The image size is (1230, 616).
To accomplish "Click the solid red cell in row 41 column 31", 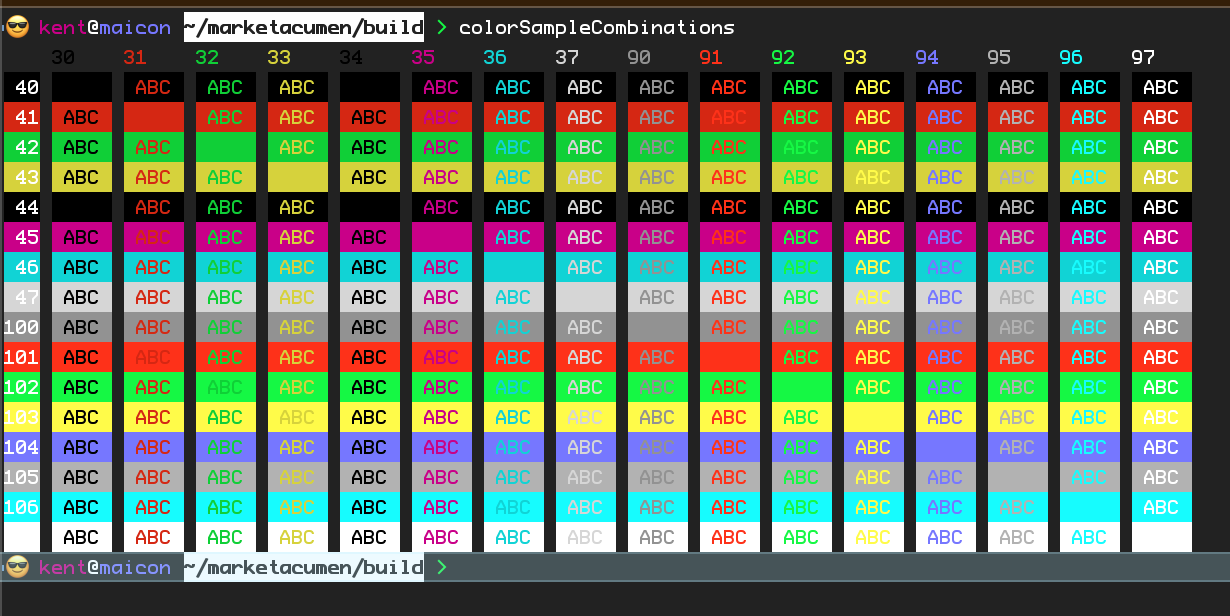I will [x=154, y=117].
